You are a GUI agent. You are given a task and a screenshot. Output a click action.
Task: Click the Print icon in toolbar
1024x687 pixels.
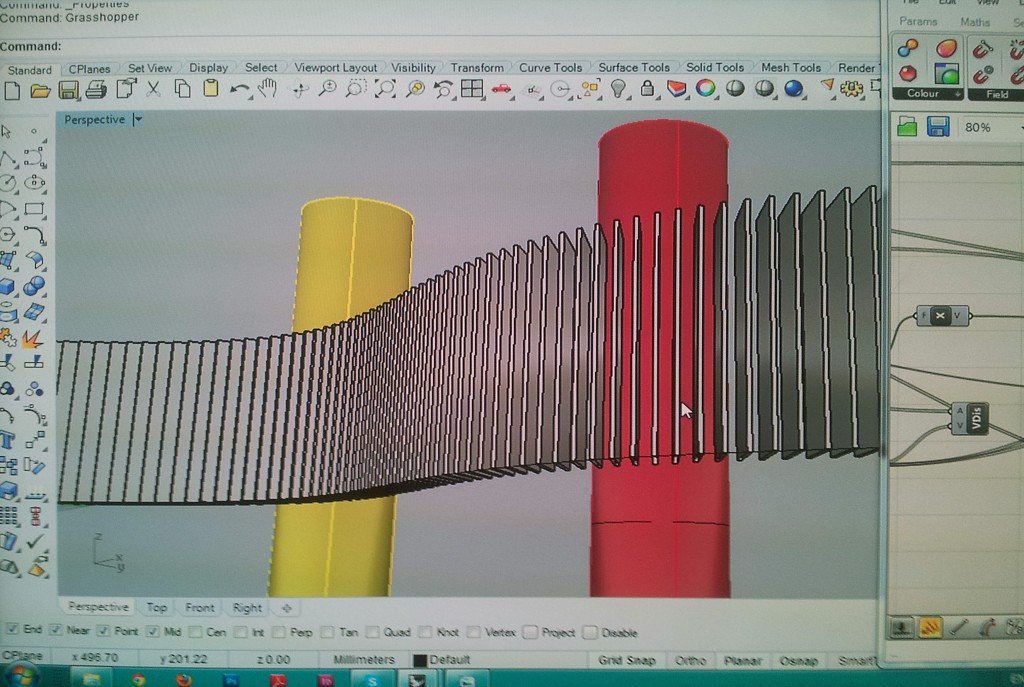pos(96,90)
